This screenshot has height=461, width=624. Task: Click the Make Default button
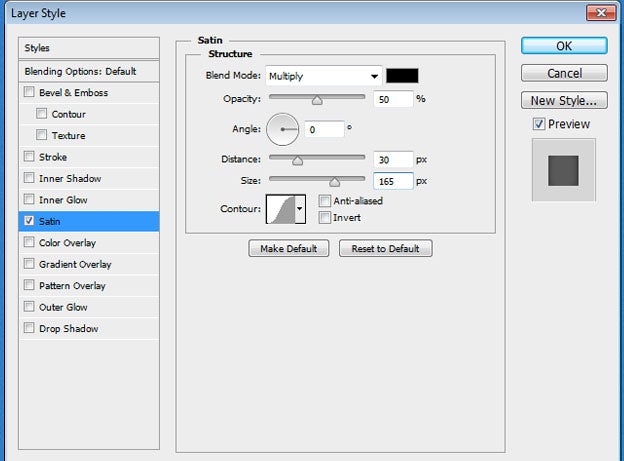[289, 248]
